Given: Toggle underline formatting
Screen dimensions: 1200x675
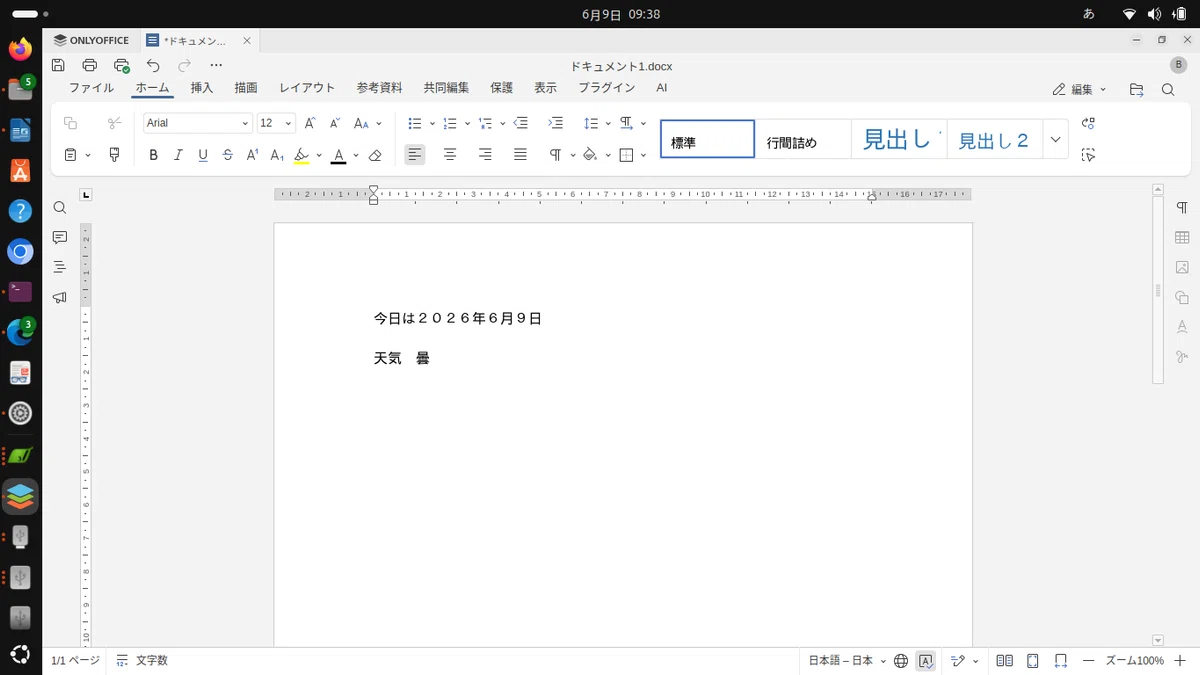Looking at the screenshot, I should pos(203,155).
